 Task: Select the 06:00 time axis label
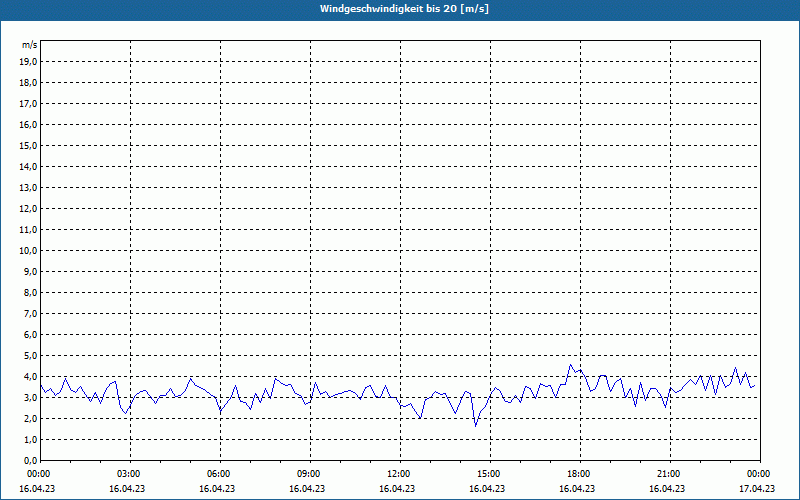pos(217,474)
